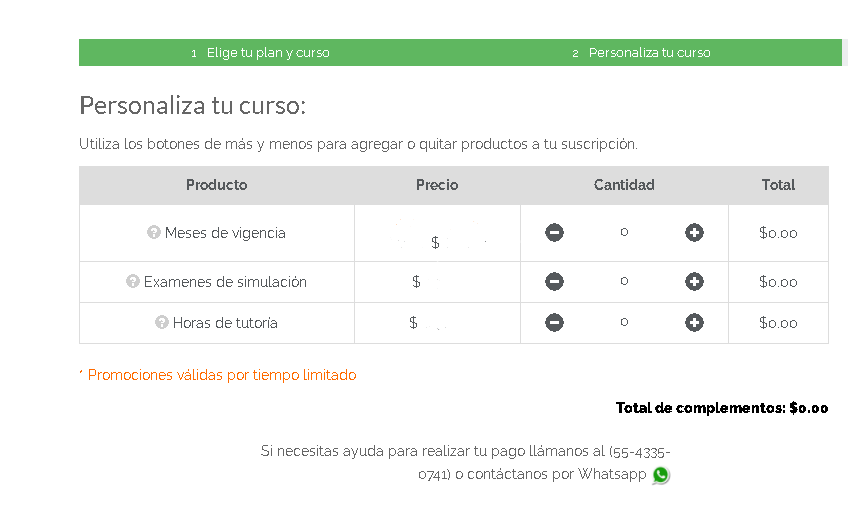The height and width of the screenshot is (522, 848).
Task: Reduce Horas de tutoría quantity
Action: point(554,322)
